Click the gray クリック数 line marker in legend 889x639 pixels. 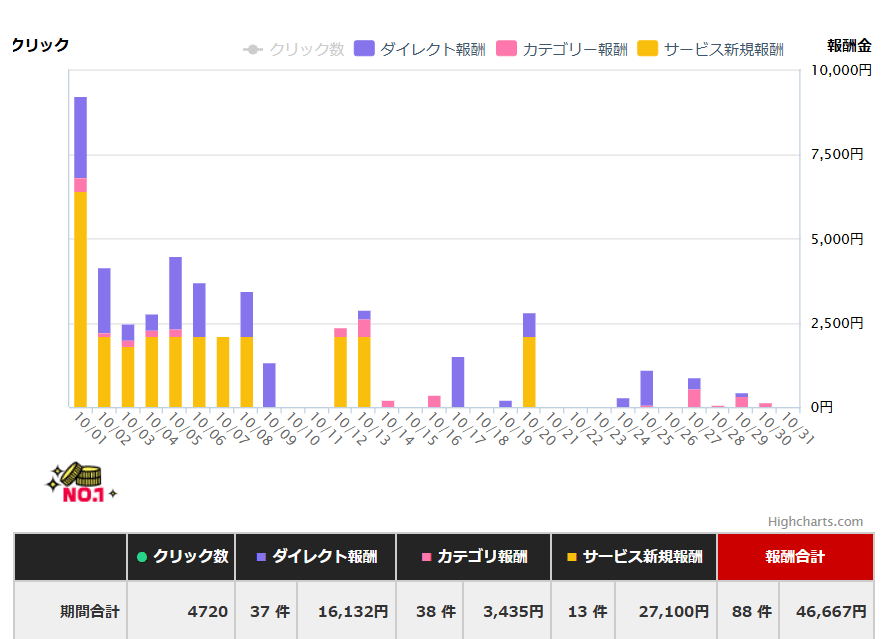[x=251, y=47]
